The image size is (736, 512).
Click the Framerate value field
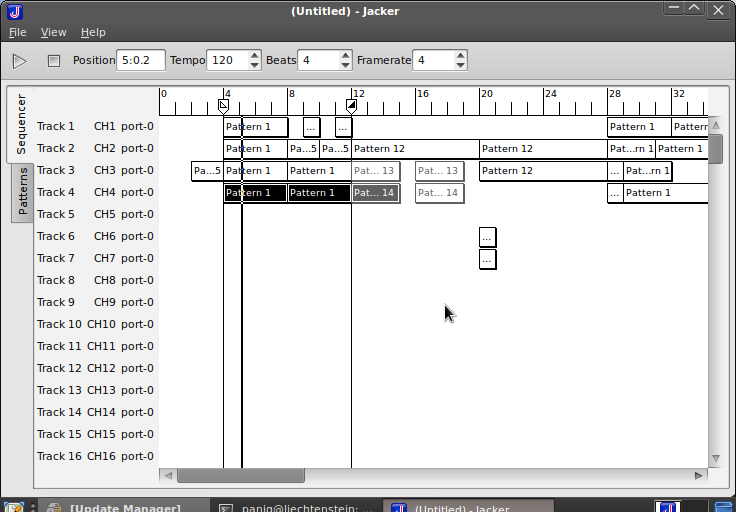pos(433,61)
